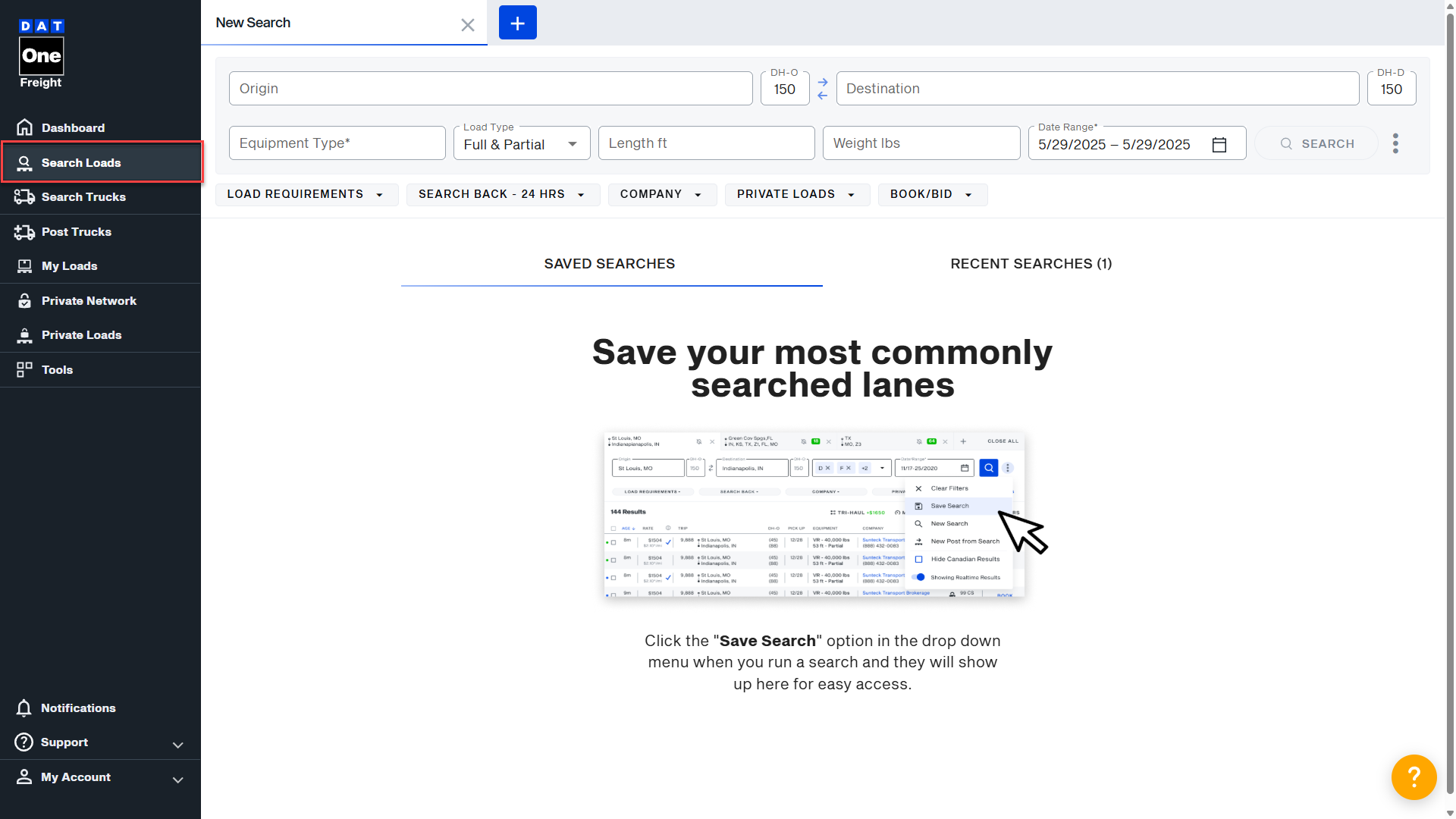Viewport: 1456px width, 819px height.
Task: Swap the Origin and Destination values
Action: tap(823, 88)
